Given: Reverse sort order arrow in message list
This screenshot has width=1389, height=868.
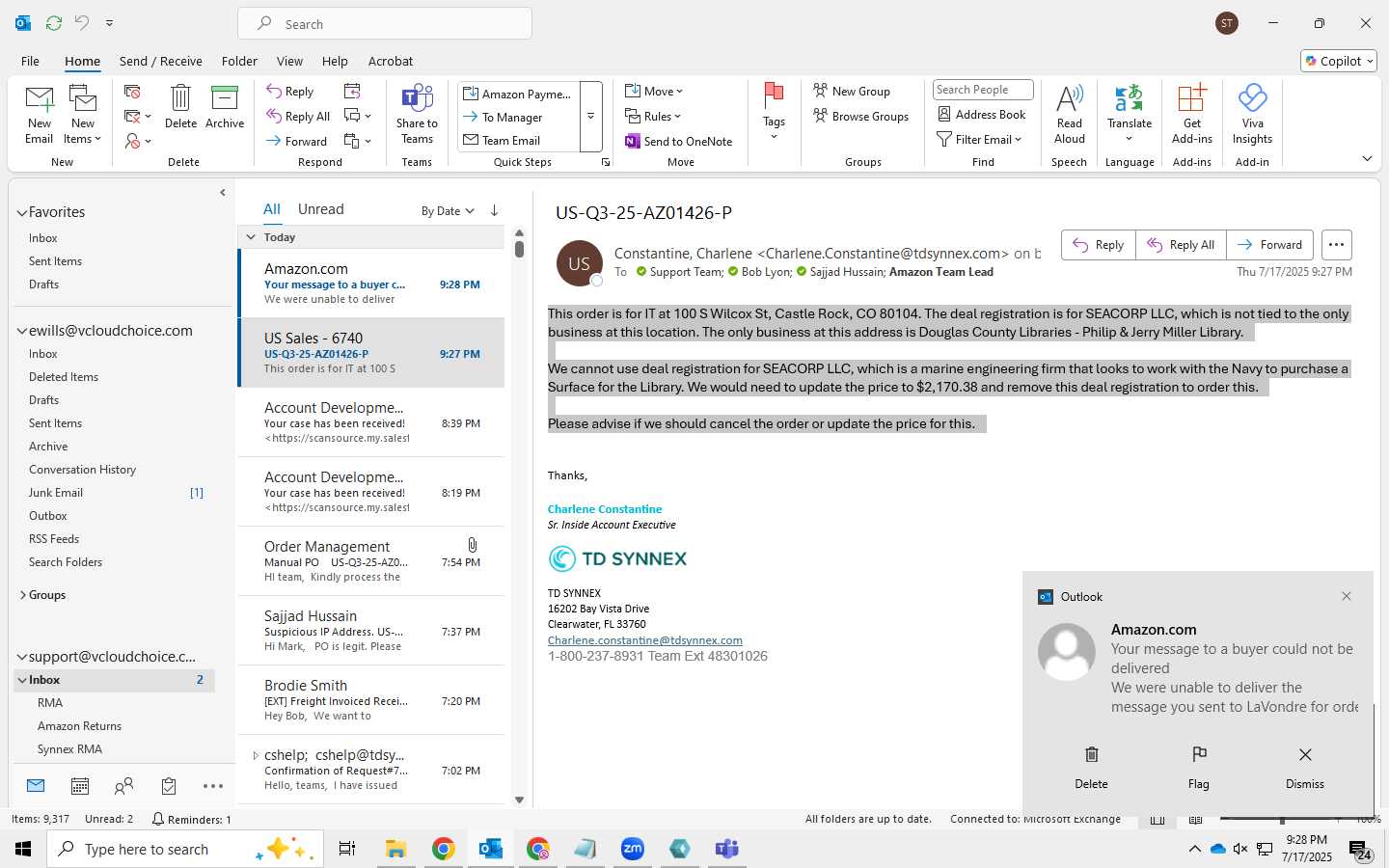Looking at the screenshot, I should pos(494,210).
